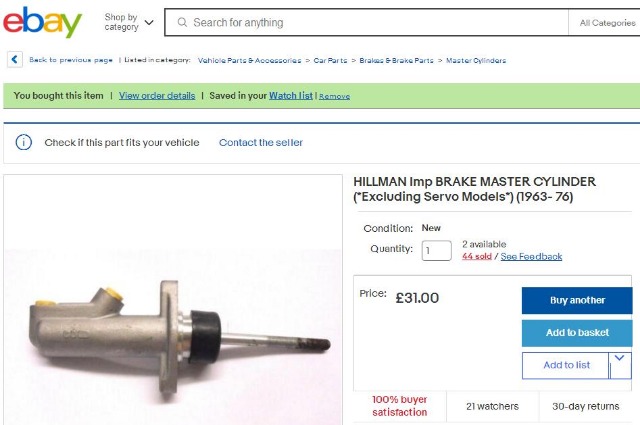Click the search magnifier icon
Image resolution: width=640 pixels, height=425 pixels.
182,22
